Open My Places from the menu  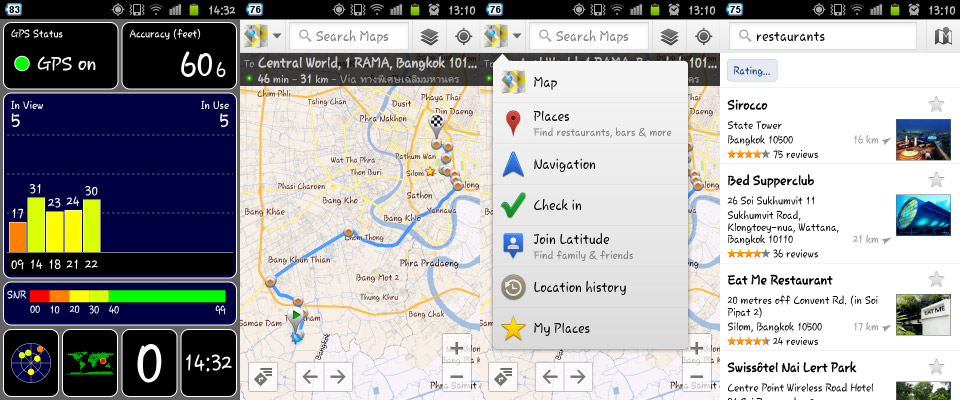tap(590, 328)
